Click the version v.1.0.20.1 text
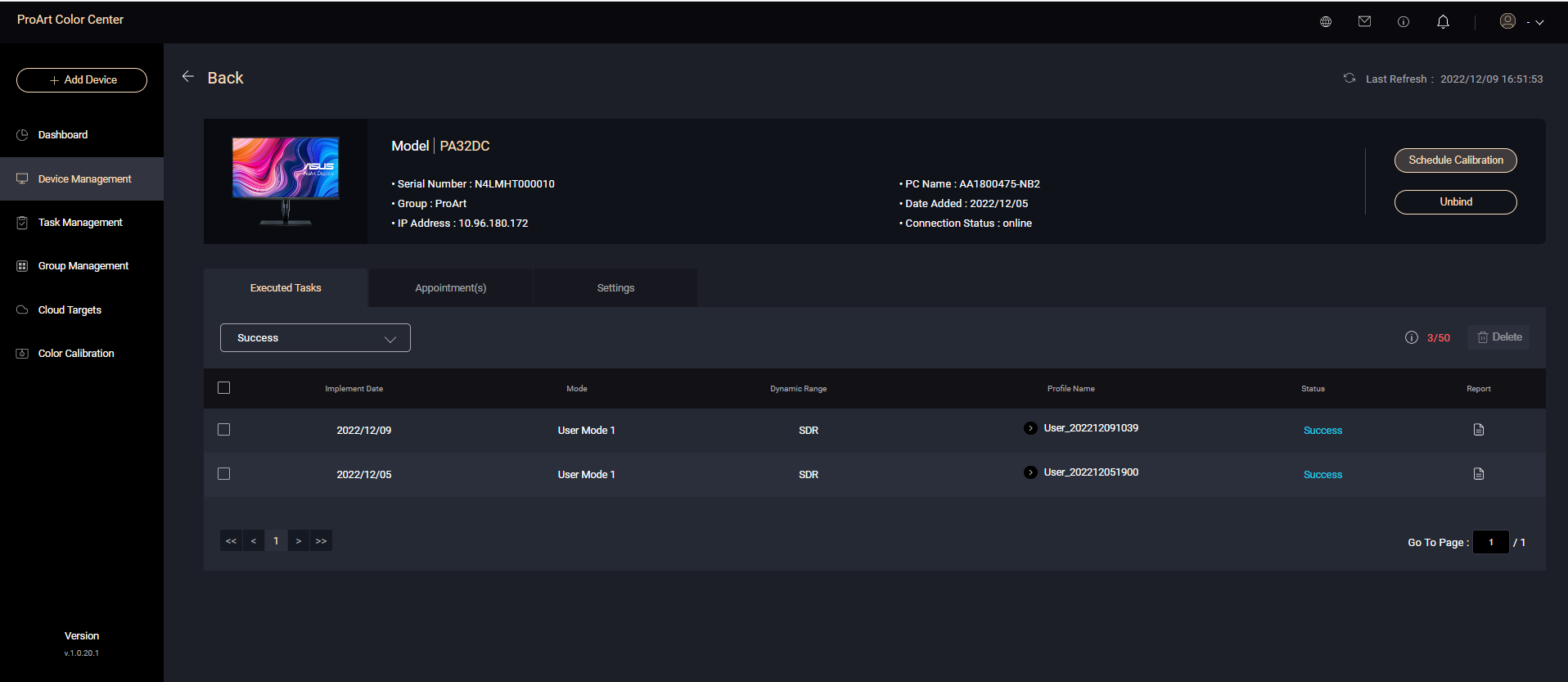 point(82,653)
